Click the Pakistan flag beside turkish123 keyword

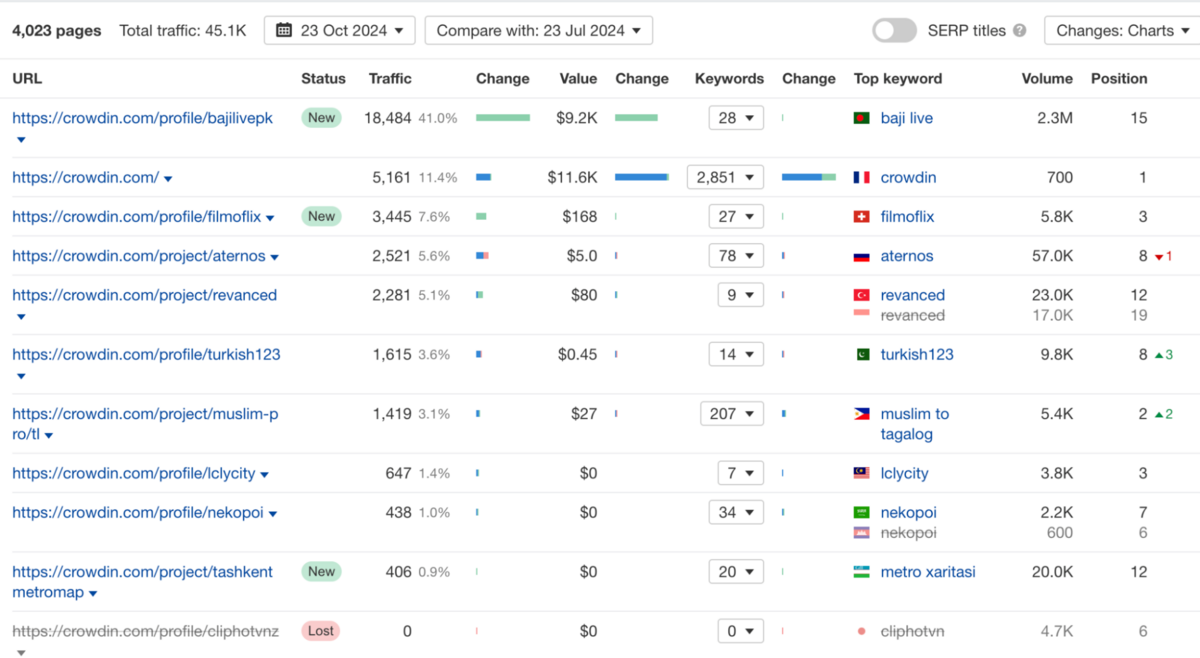click(x=861, y=354)
